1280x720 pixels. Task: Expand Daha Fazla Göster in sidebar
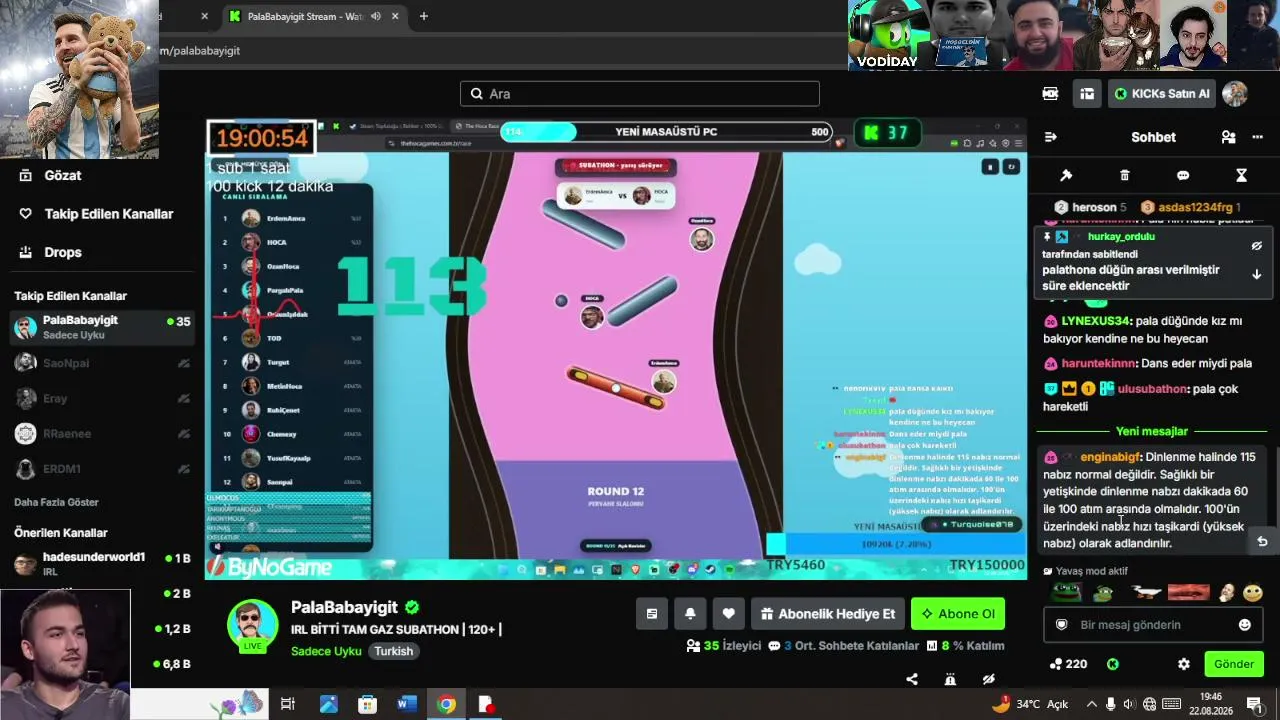click(x=56, y=502)
